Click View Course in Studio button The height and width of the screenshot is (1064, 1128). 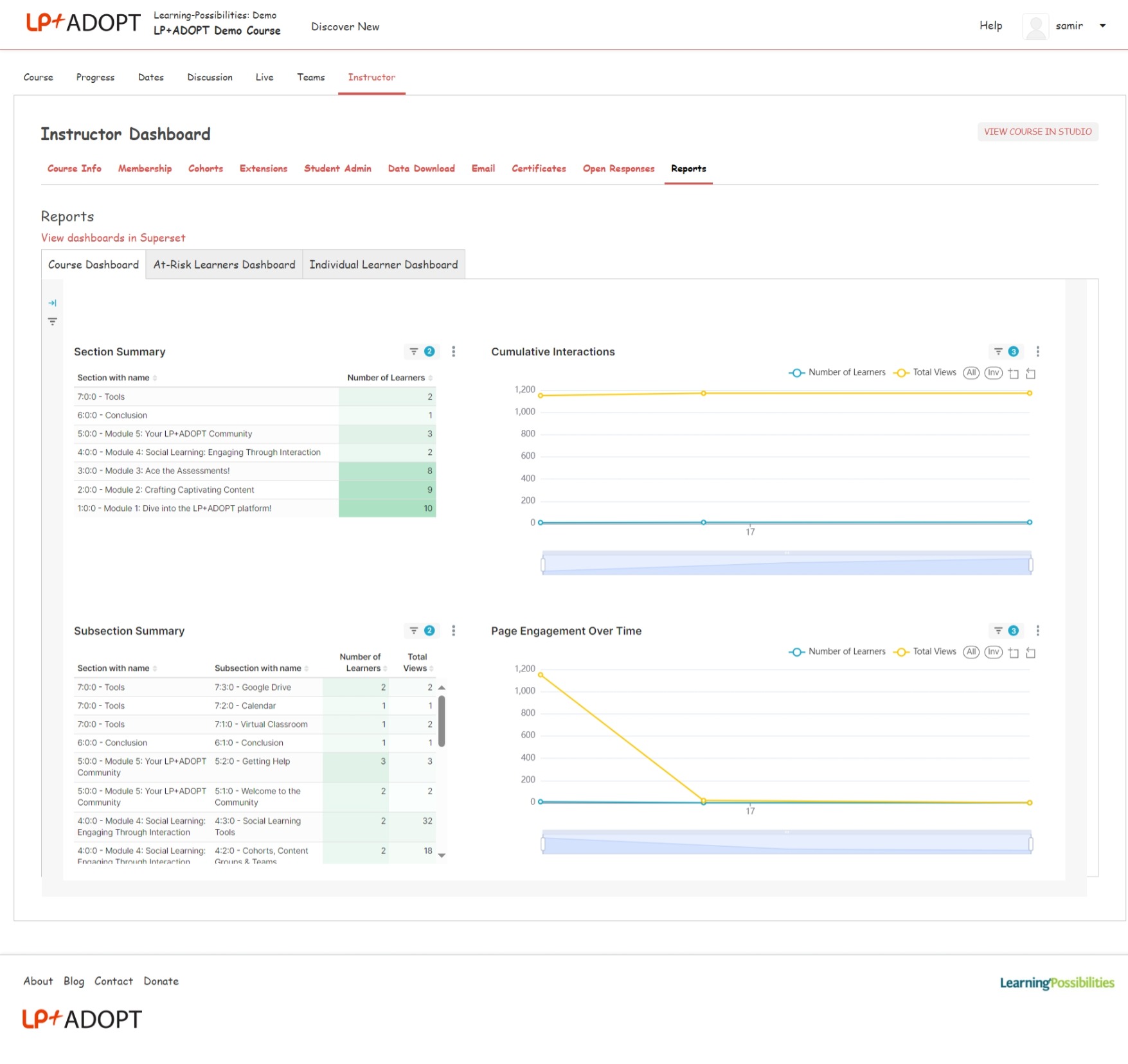click(1037, 132)
